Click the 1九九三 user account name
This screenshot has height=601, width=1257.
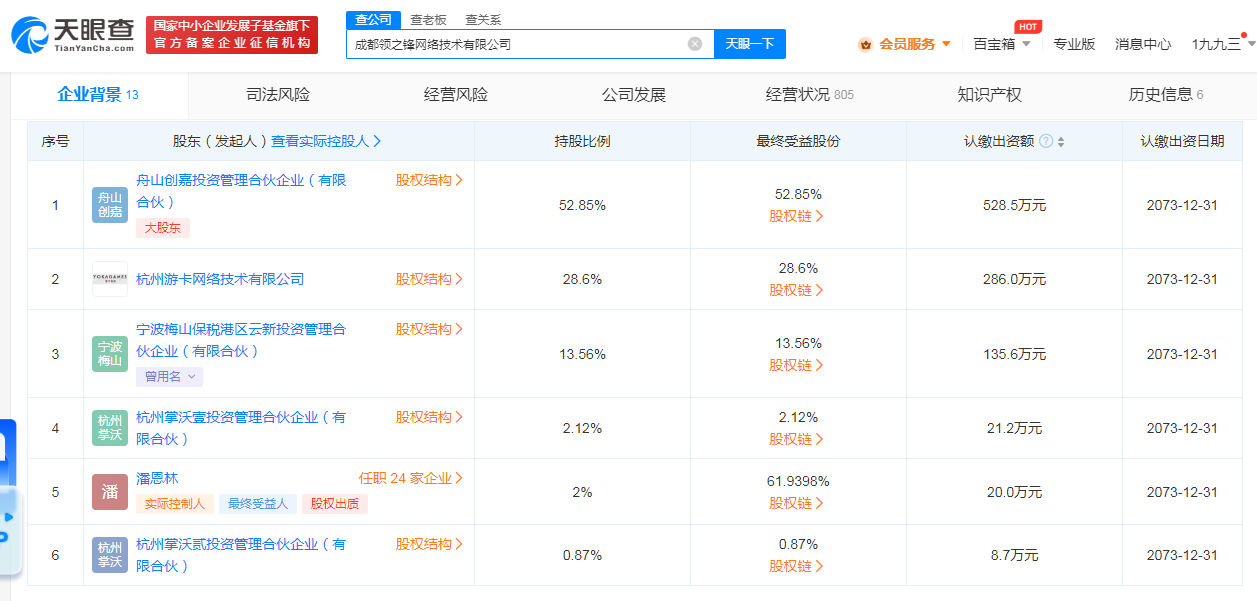click(1216, 44)
